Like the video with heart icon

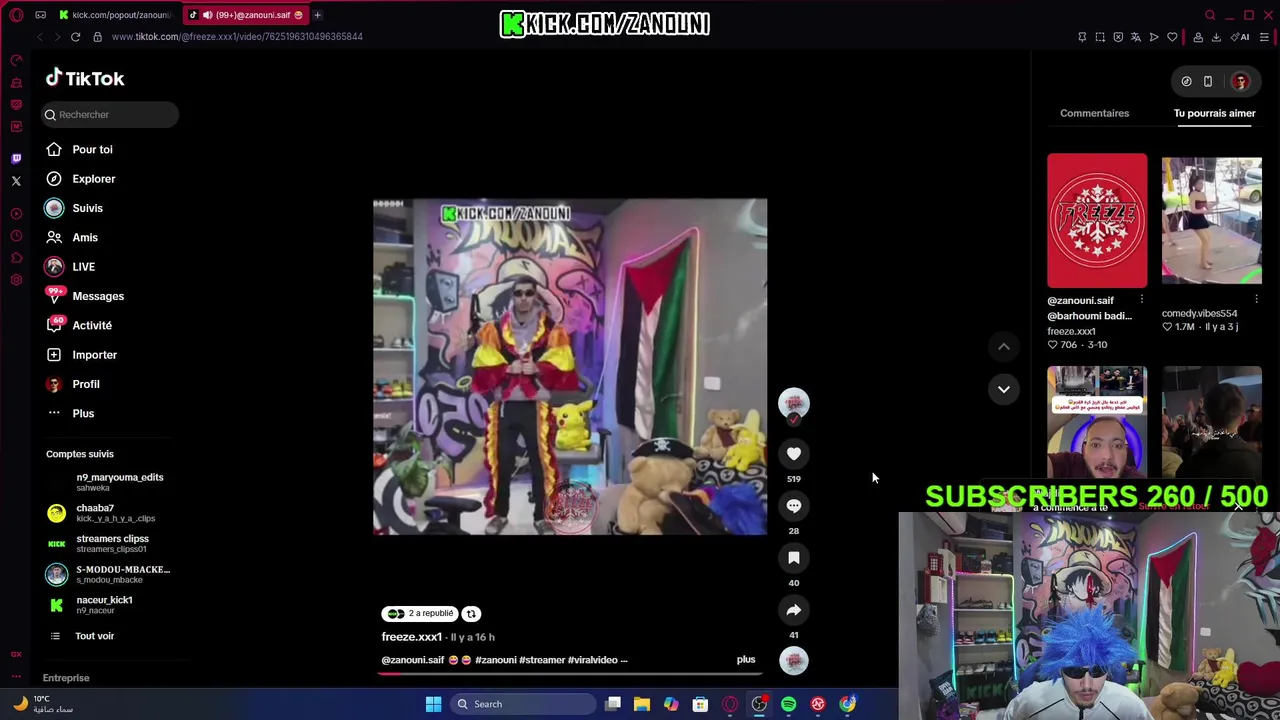(x=794, y=454)
